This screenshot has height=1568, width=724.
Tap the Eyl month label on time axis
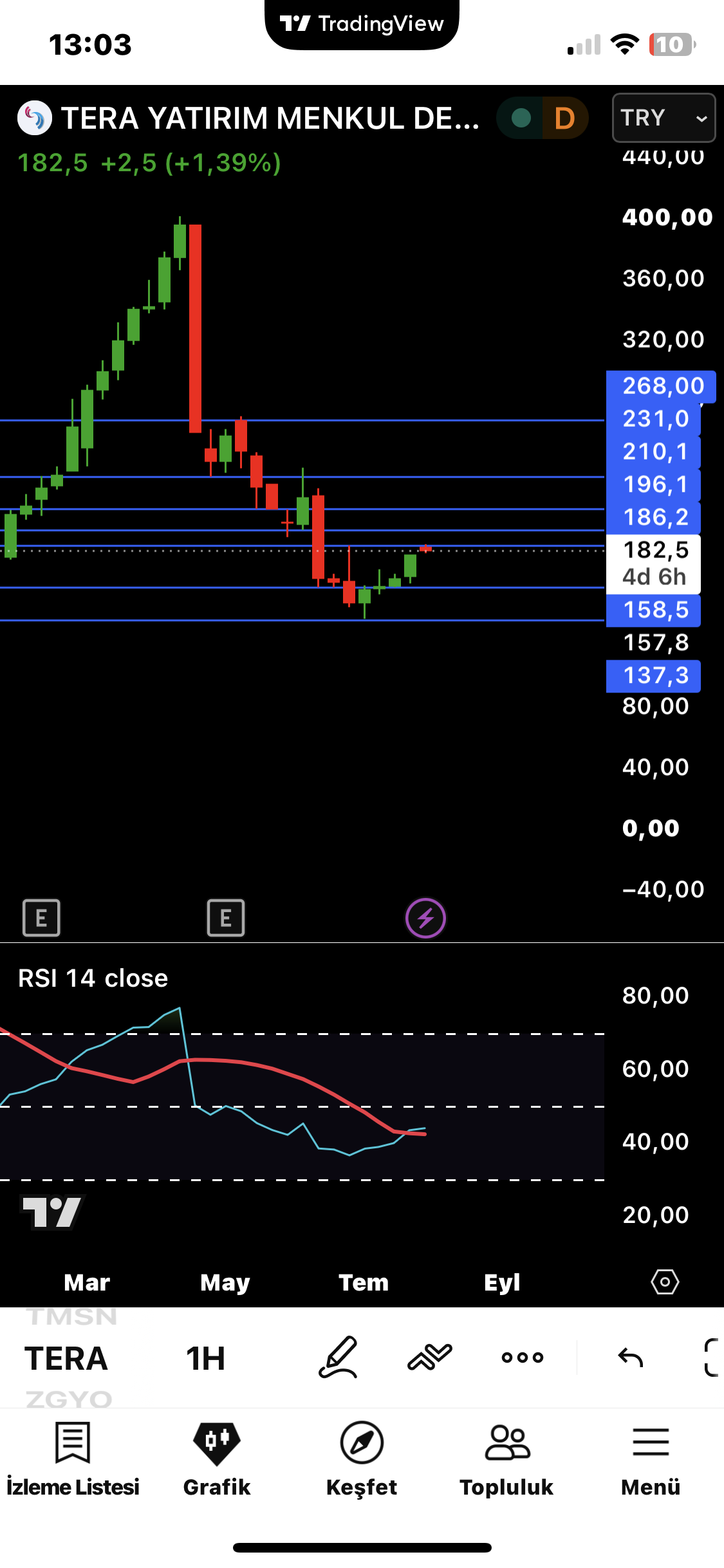[x=502, y=1283]
